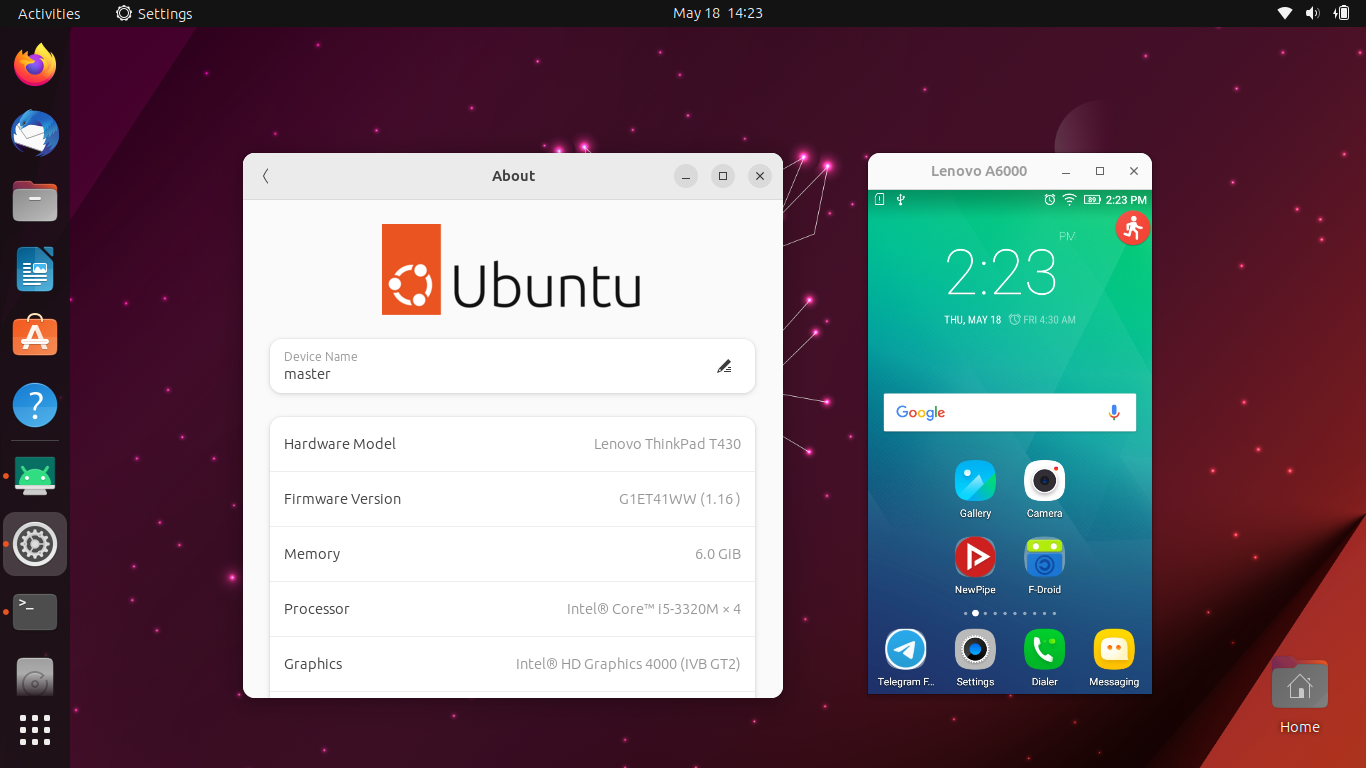
Task: Tap the large 2:23 clock widget
Action: pos(1001,272)
